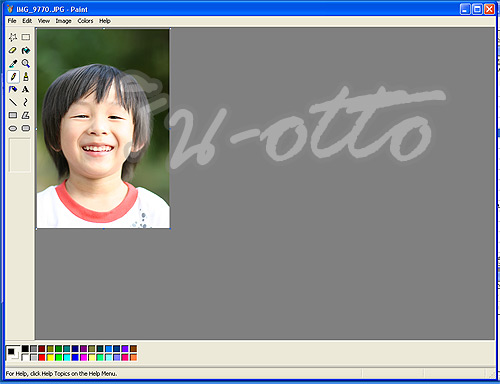
Task: Choose the olive color swatch
Action: click(50, 349)
